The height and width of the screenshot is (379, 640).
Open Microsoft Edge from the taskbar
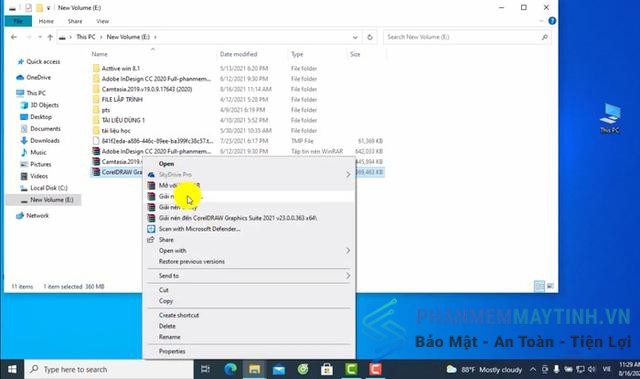coord(231,369)
